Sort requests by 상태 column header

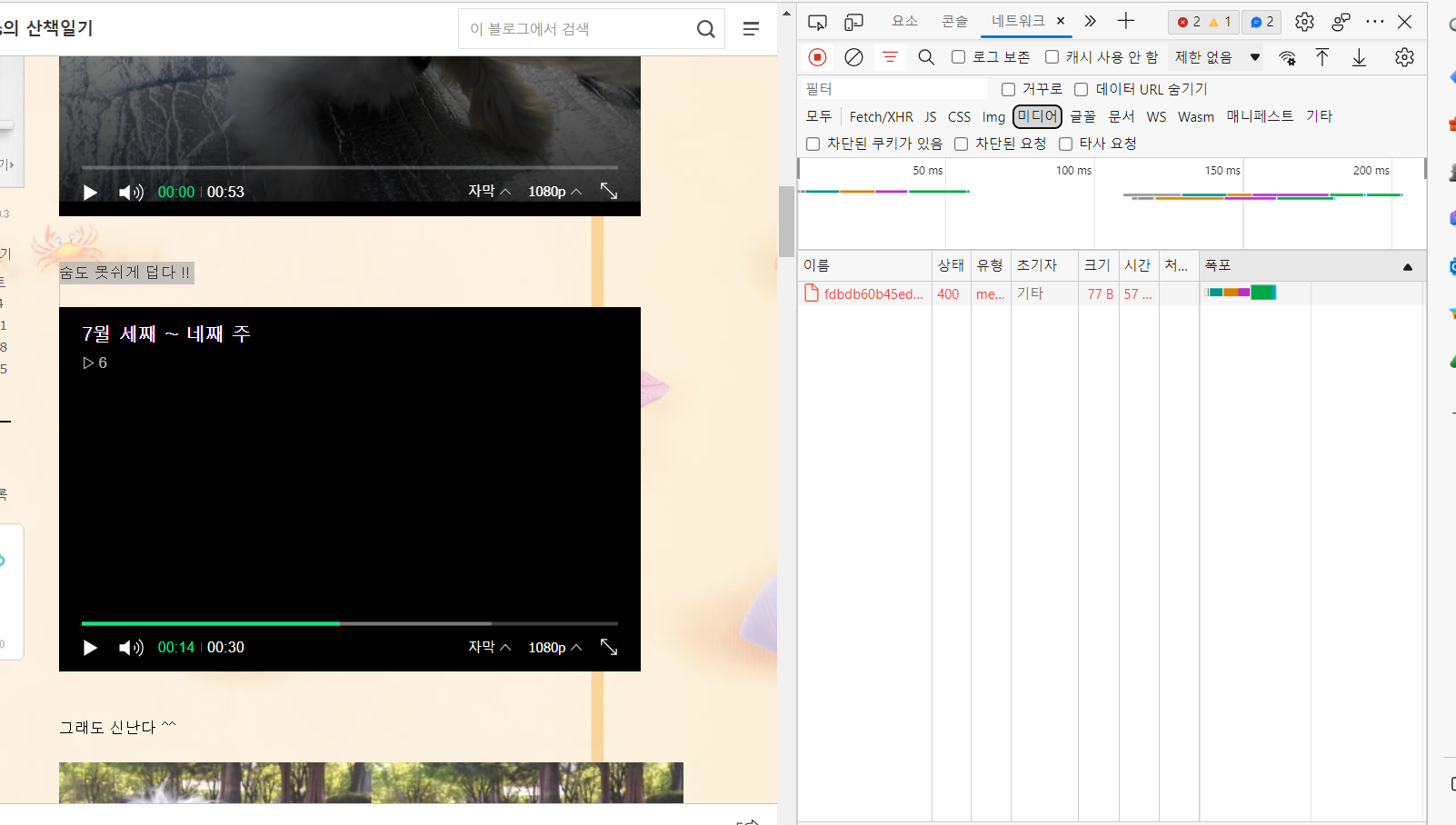pyautogui.click(x=951, y=265)
